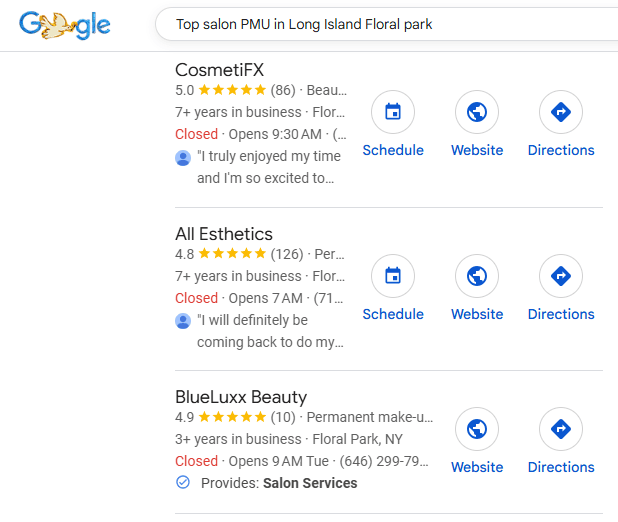Open the All Esthetics Website globe icon
The height and width of the screenshot is (522, 618).
(x=477, y=276)
